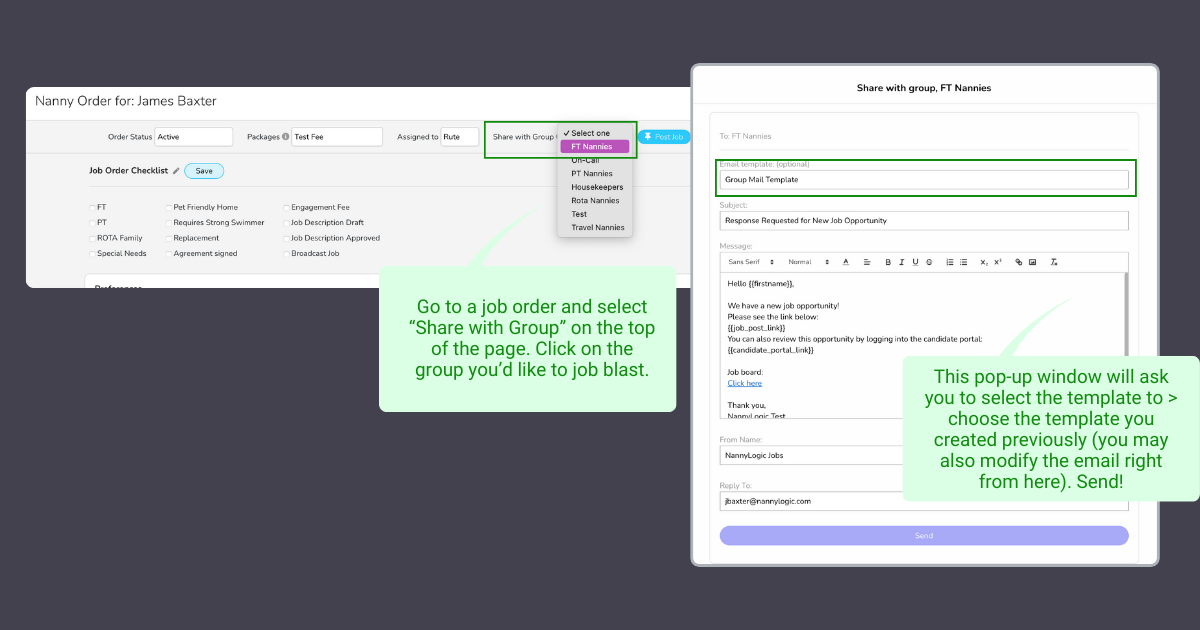Tick the Engagement Fee checkbox
This screenshot has width=1200, height=630.
click(x=286, y=207)
